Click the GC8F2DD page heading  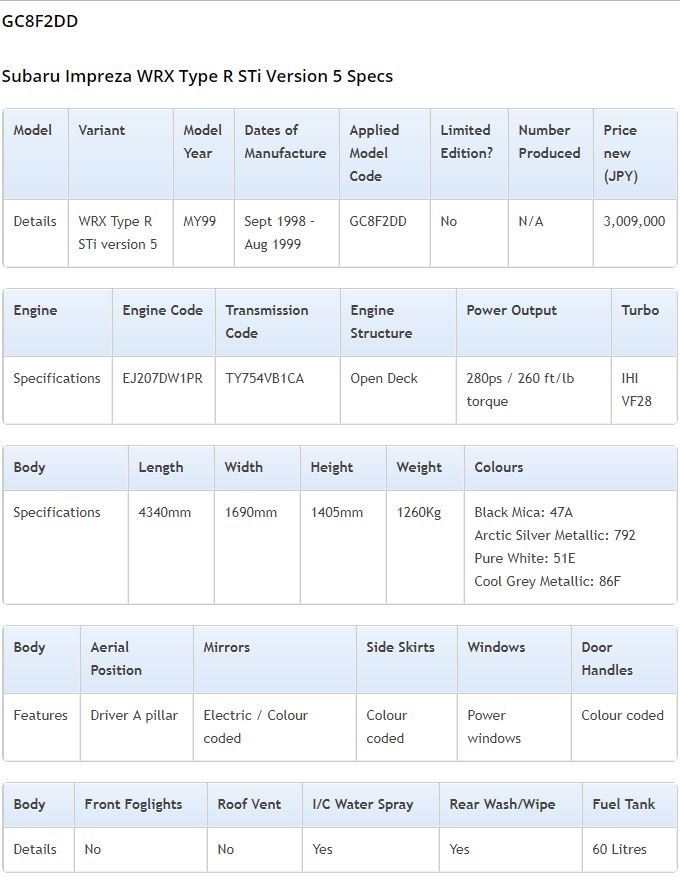(x=40, y=21)
